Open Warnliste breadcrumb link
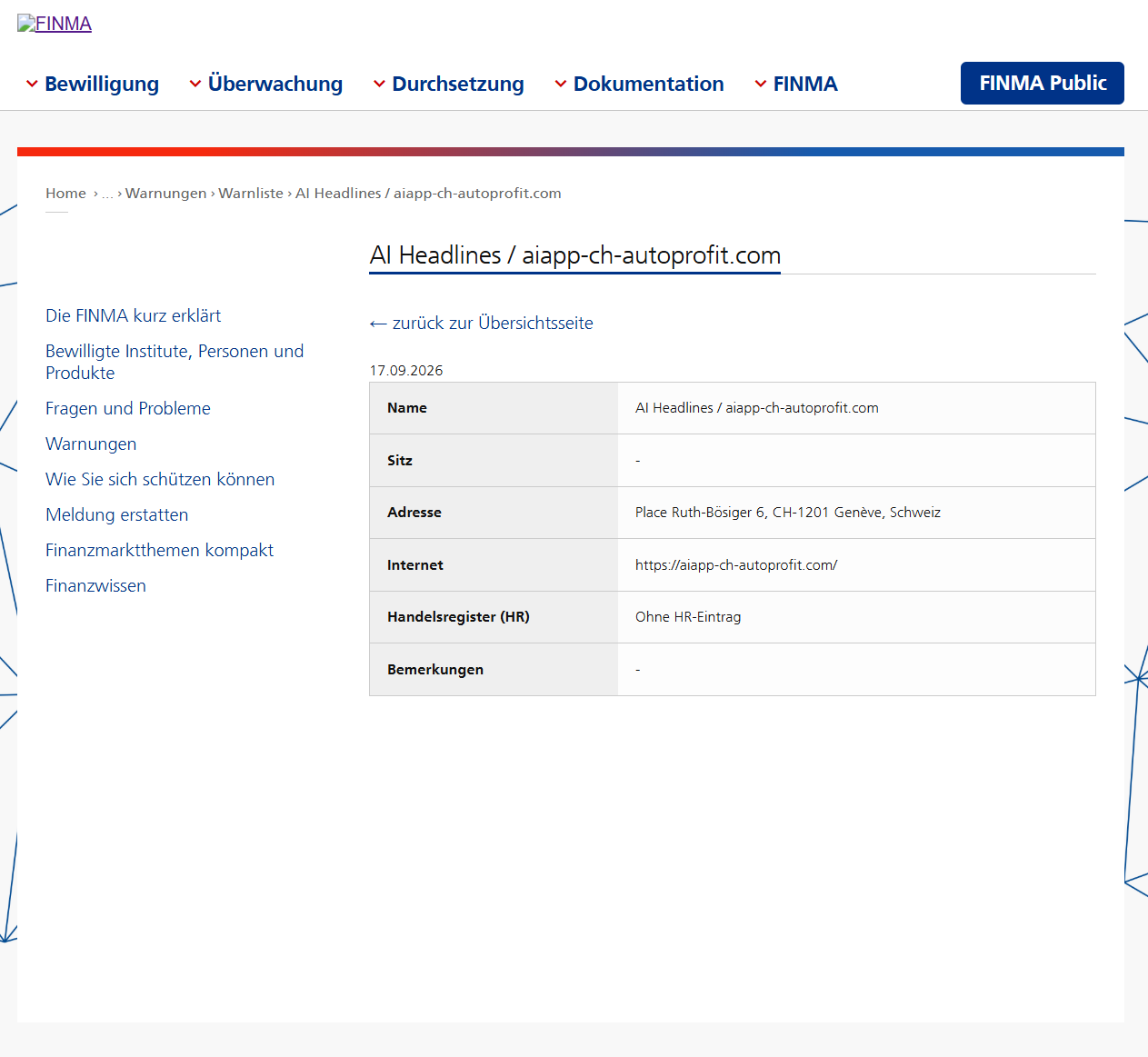The image size is (1148, 1057). click(251, 193)
